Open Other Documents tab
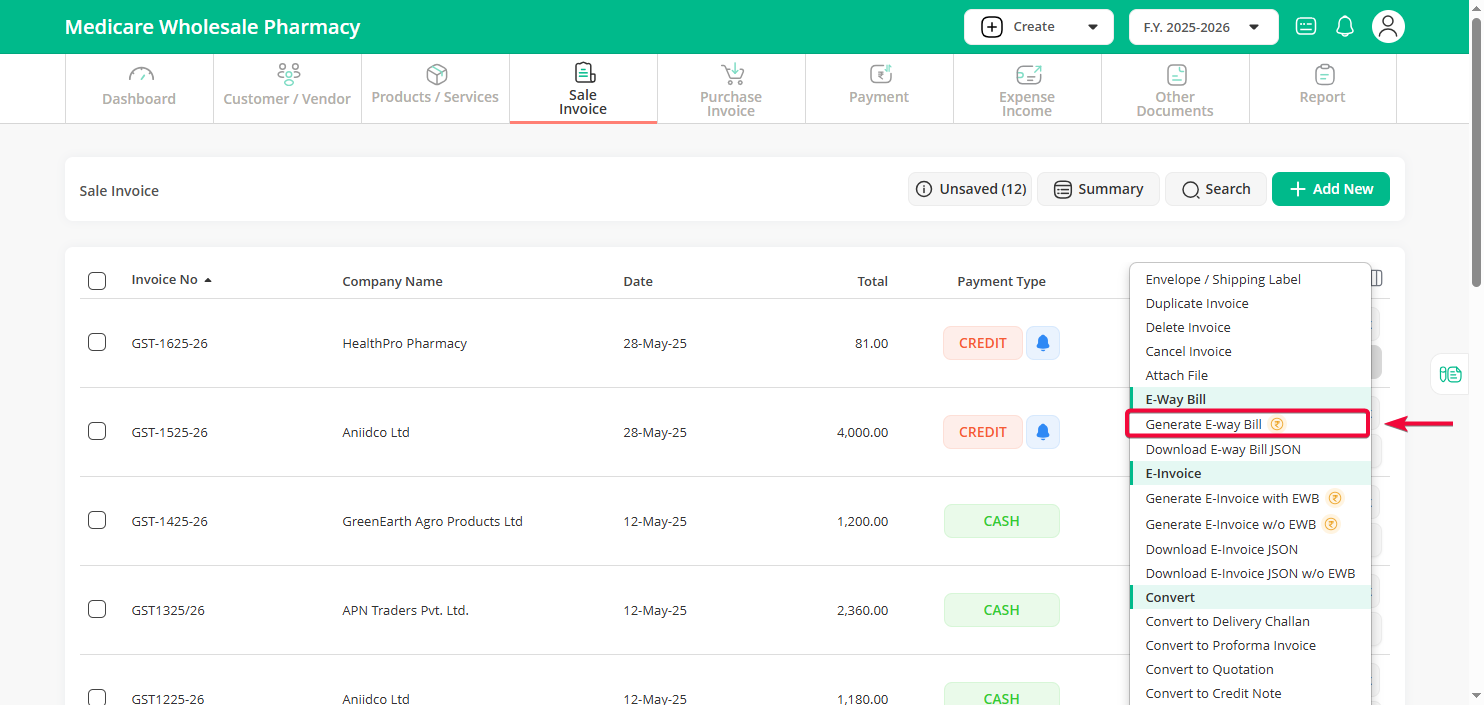Viewport: 1484px width, 705px height. (x=1175, y=88)
